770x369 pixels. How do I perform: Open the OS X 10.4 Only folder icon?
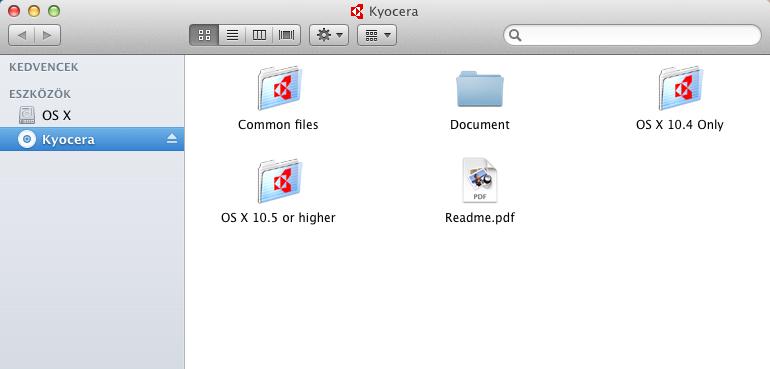coord(680,88)
